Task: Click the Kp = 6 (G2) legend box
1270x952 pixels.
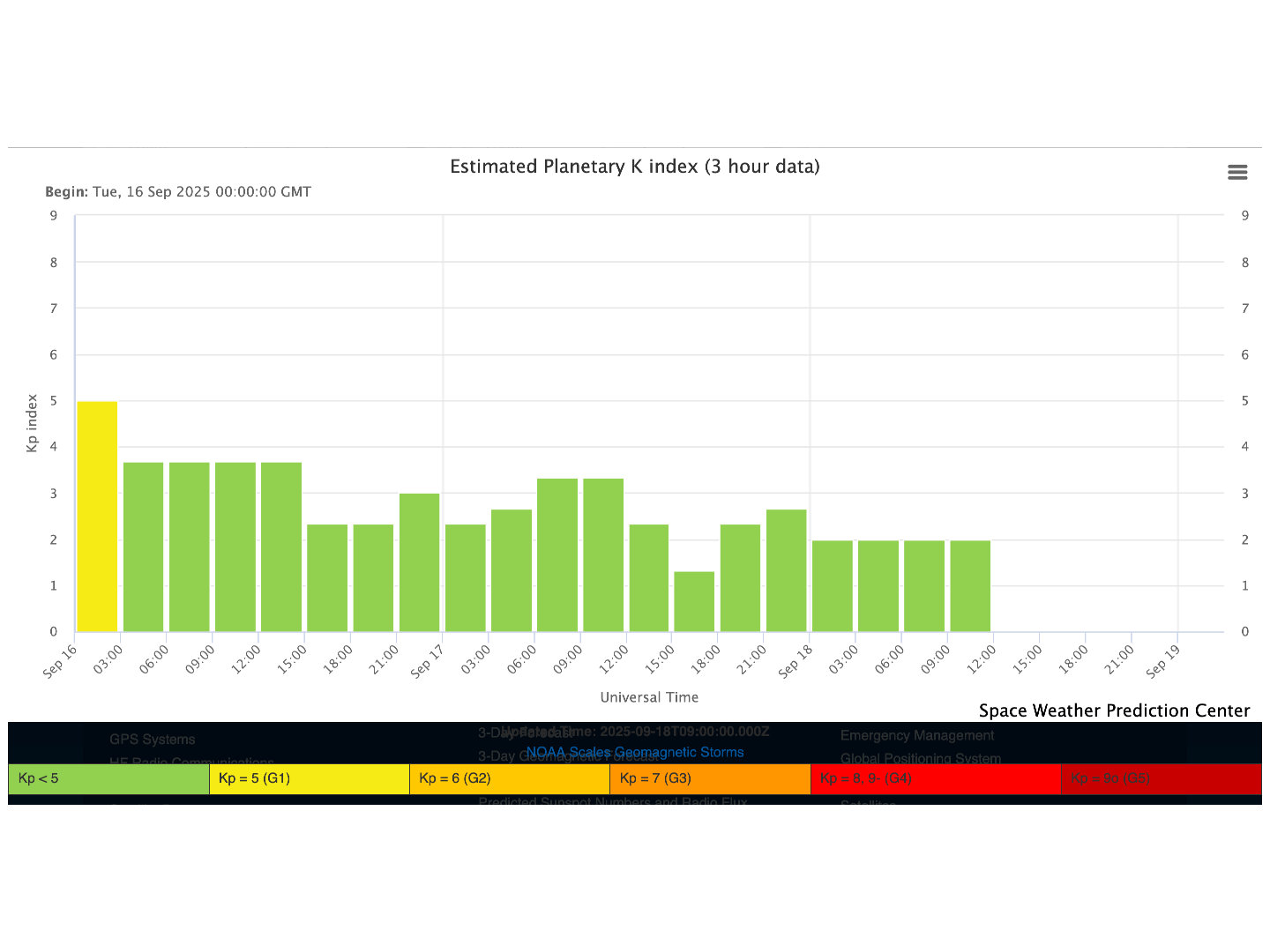Action: pos(509,779)
